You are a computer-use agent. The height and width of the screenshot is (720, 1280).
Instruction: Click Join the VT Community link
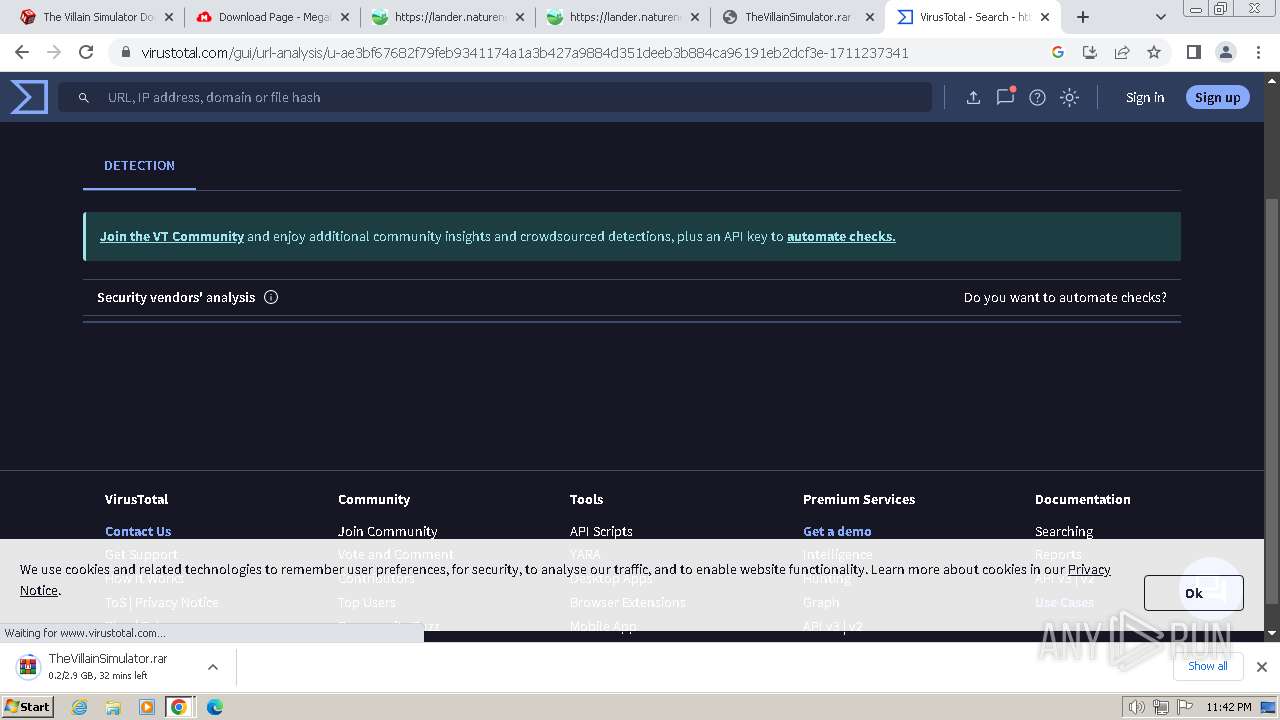point(172,237)
